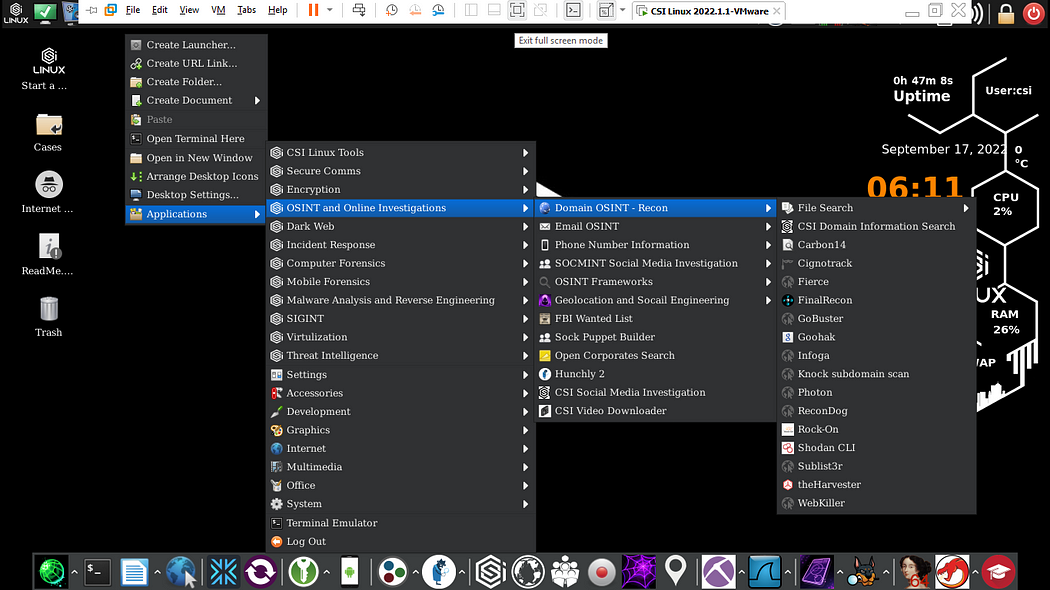Screen dimensions: 1050x590
Task: Expand the Computer Forensics submenu
Action: coord(401,263)
